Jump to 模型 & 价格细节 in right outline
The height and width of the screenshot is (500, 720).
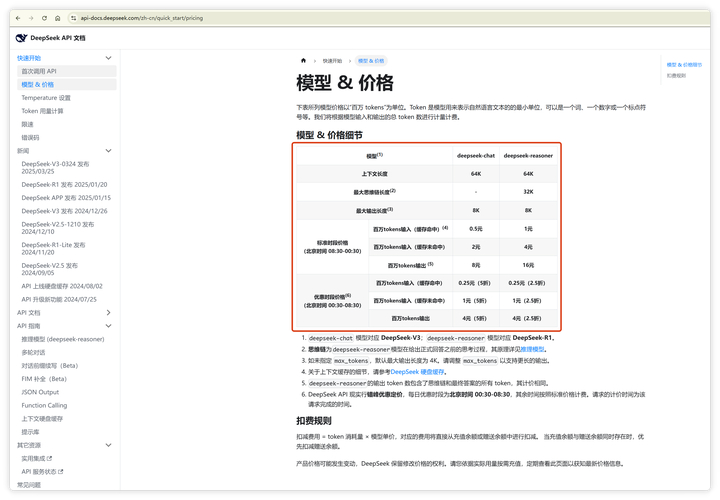coord(684,65)
